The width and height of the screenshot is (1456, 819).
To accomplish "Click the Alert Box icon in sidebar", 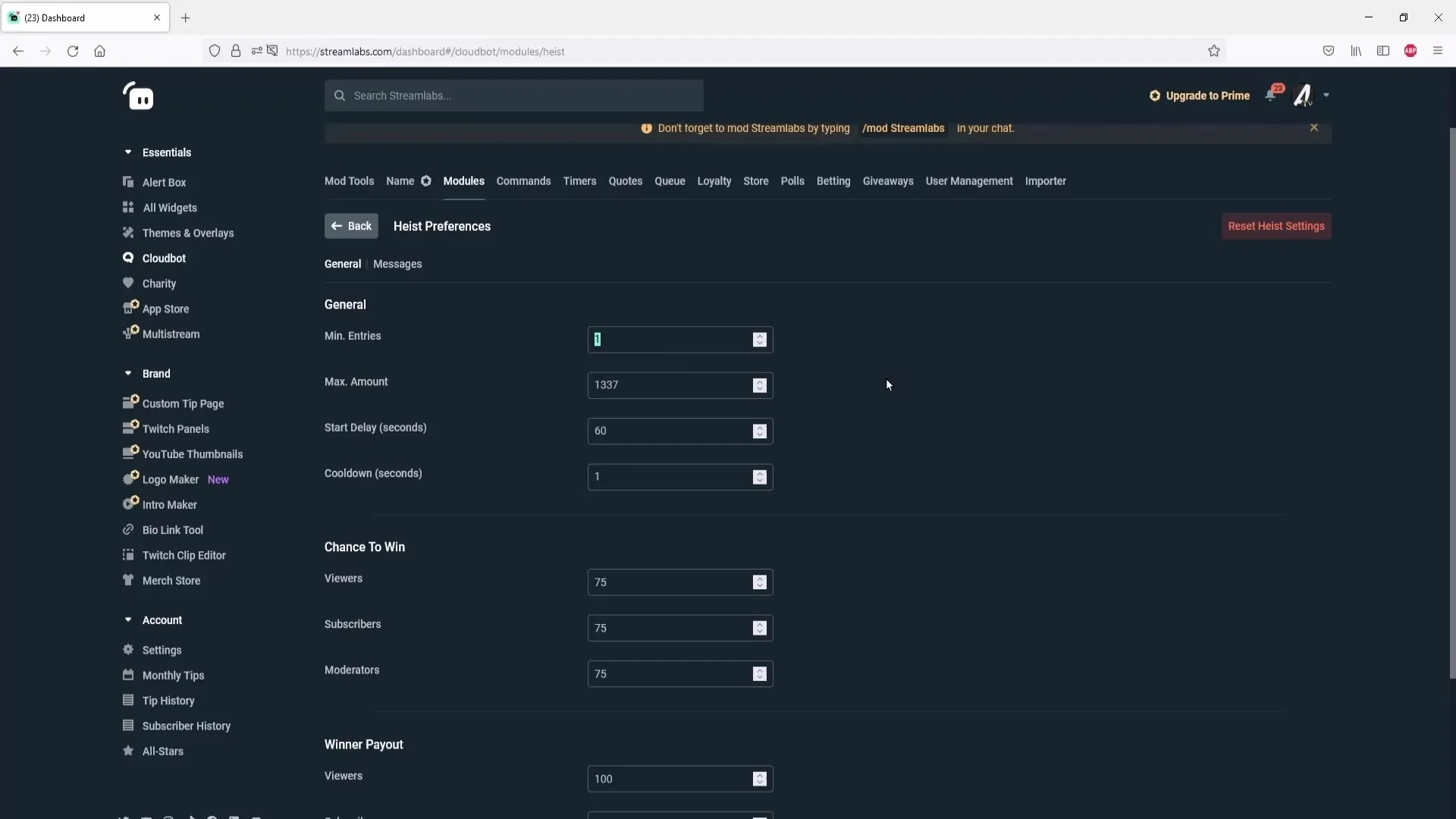I will click(x=130, y=182).
